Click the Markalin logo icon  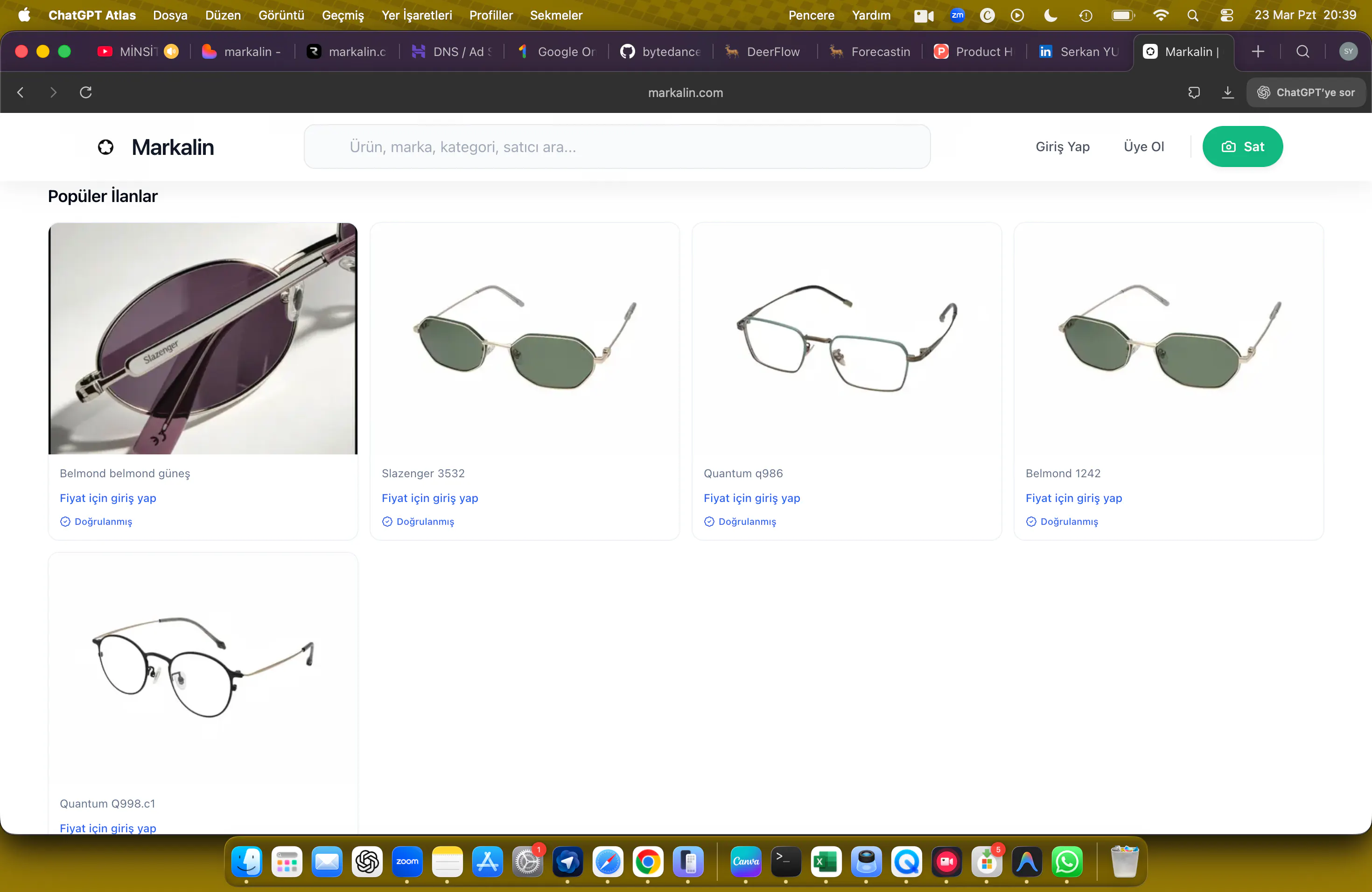tap(105, 147)
